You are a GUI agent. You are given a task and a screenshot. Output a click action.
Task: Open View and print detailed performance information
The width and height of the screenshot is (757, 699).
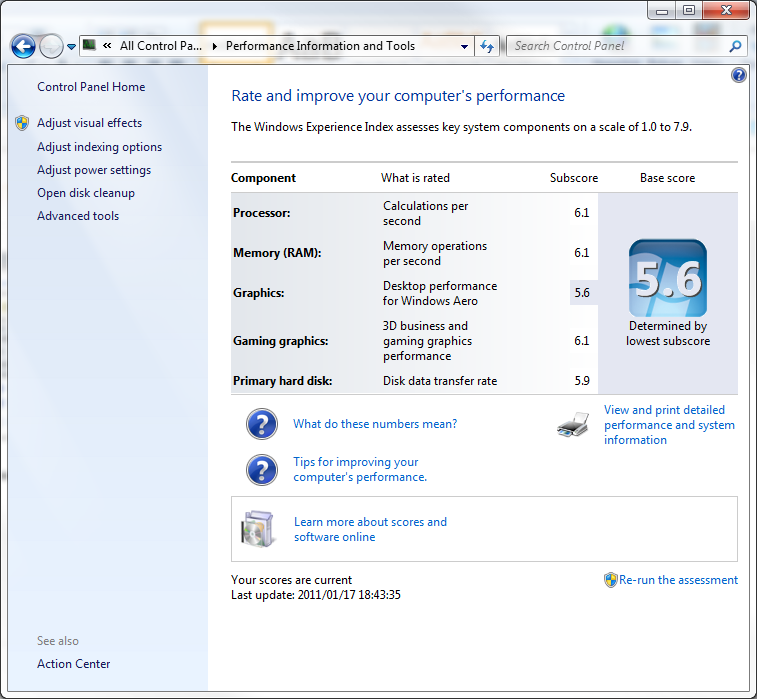coord(669,425)
